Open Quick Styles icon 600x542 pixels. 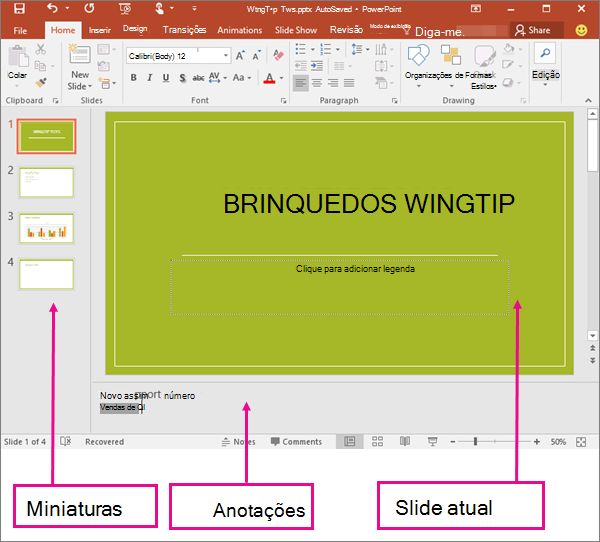[x=484, y=56]
